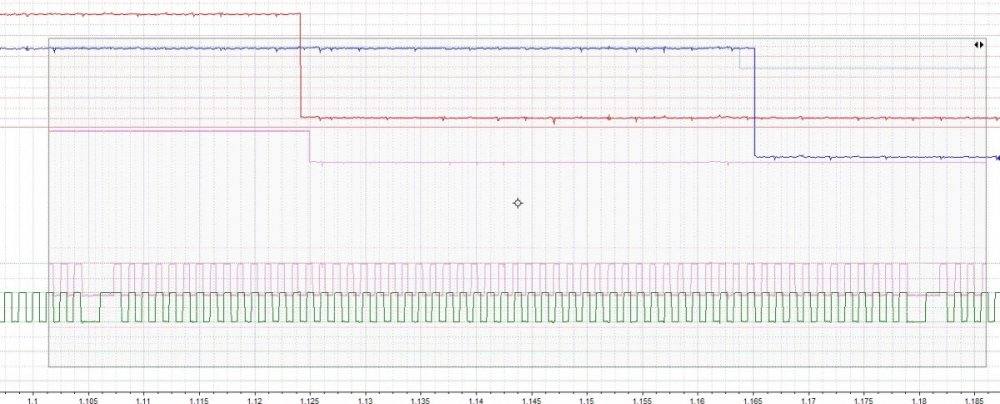Select the red trace falling edge near 1.124
This screenshot has height=404, width=1000.
[x=300, y=65]
